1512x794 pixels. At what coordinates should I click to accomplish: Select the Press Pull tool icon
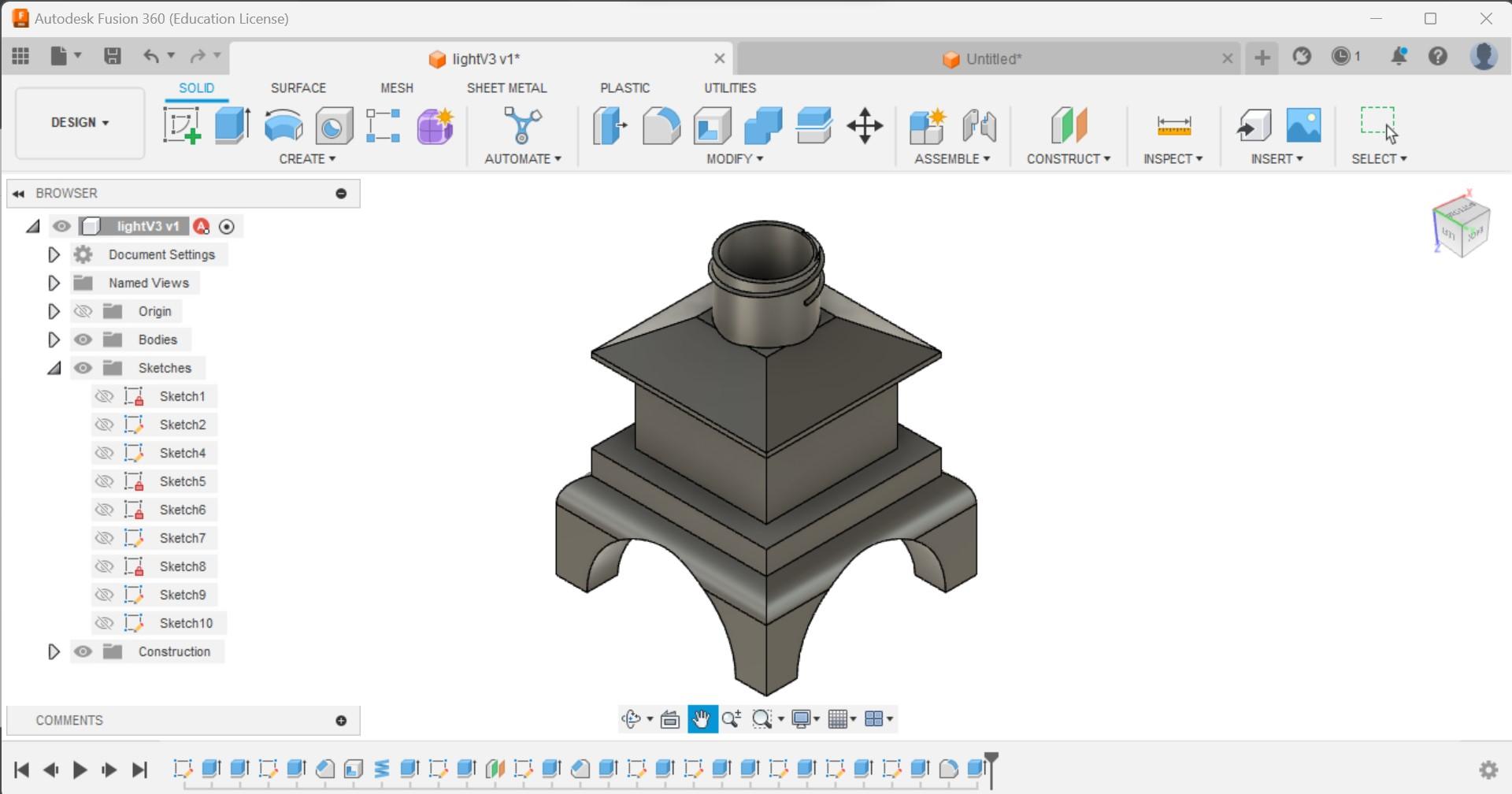(x=610, y=126)
